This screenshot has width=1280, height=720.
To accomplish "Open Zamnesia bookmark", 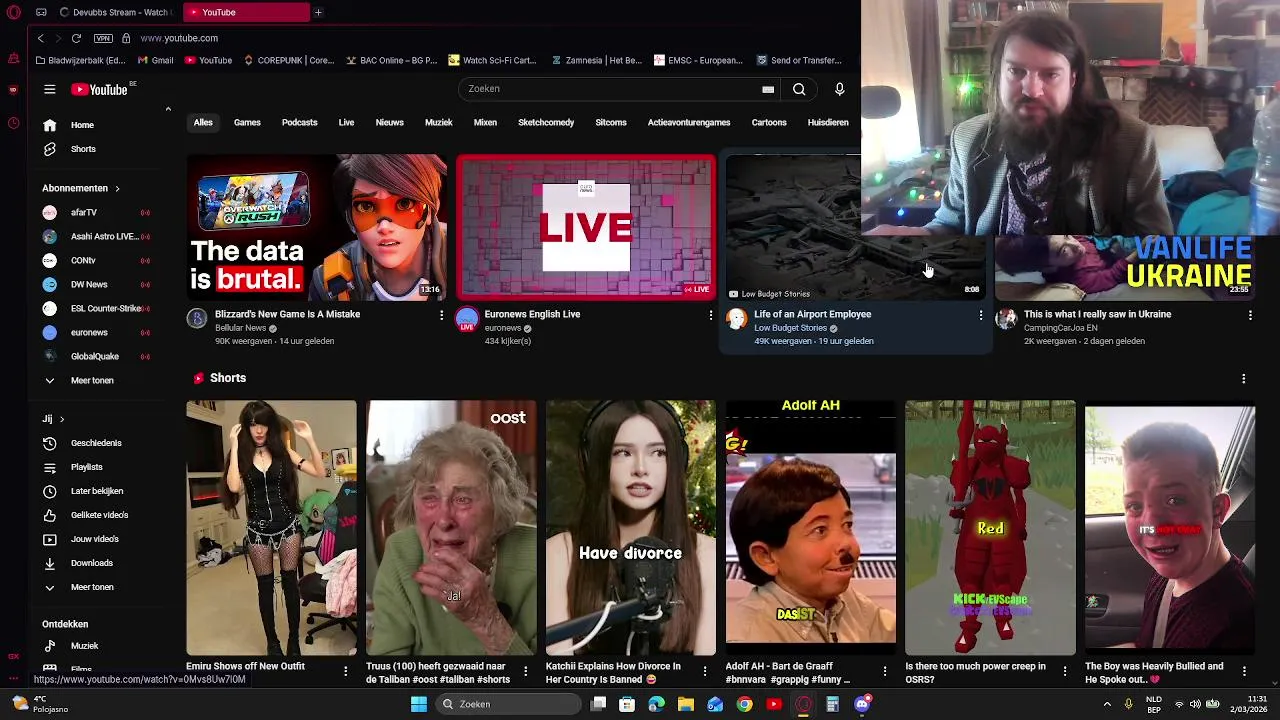I will pyautogui.click(x=596, y=60).
